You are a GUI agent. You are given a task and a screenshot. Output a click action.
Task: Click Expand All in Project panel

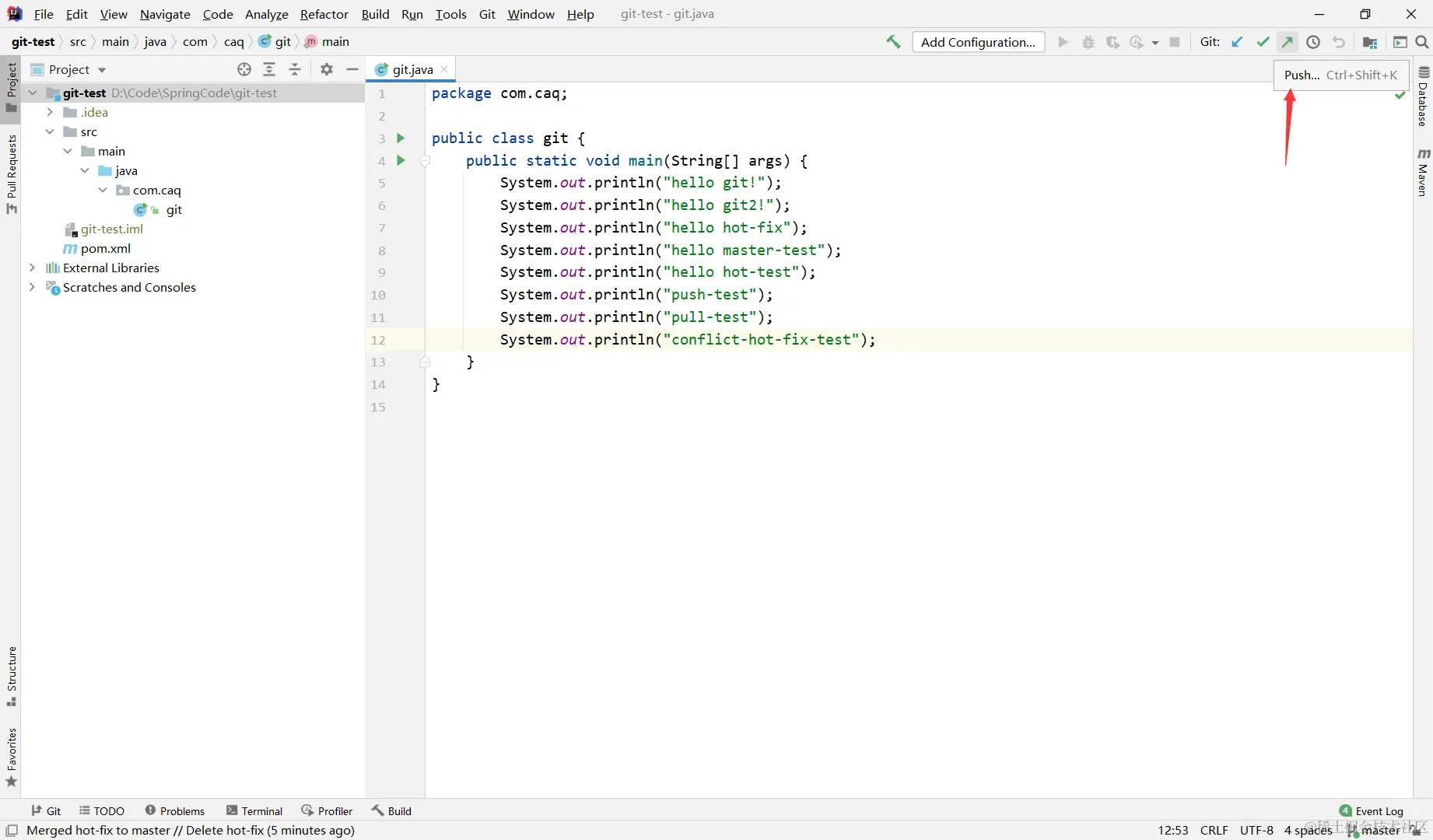(269, 69)
